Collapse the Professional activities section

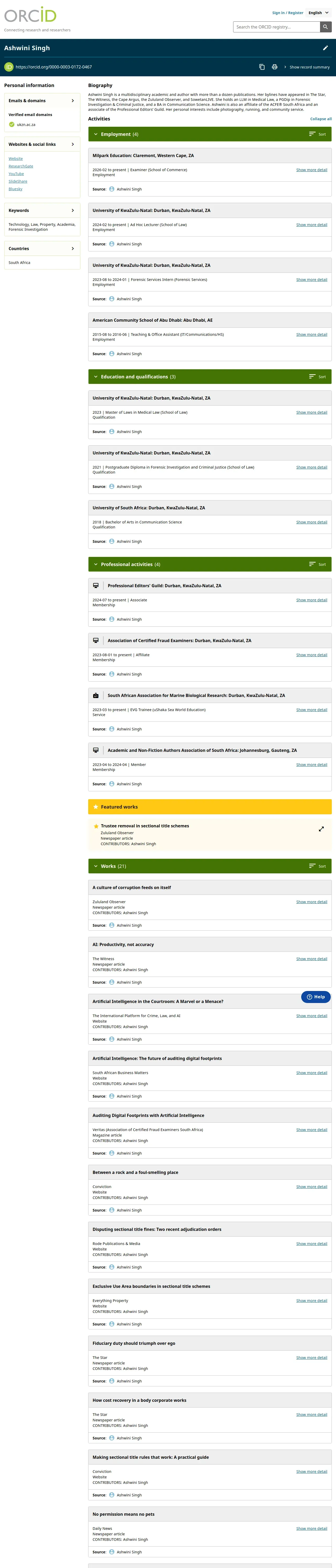pyautogui.click(x=96, y=564)
